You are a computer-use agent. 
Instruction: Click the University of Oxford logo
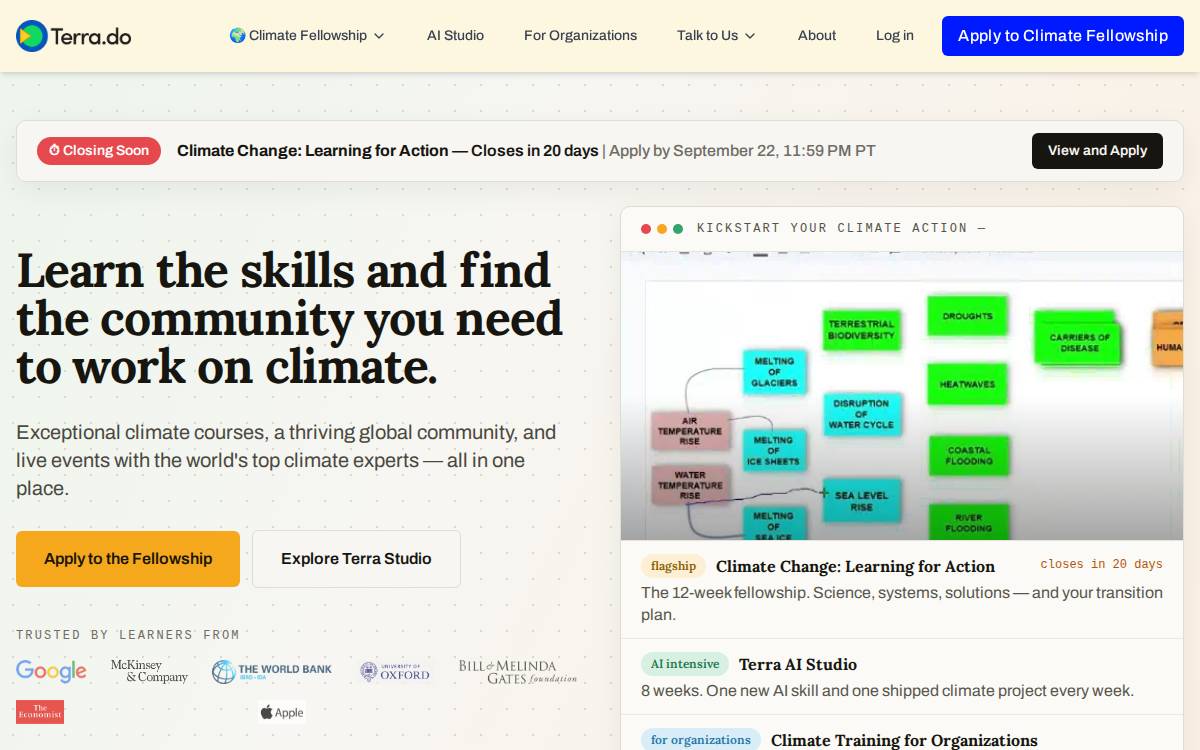[395, 671]
